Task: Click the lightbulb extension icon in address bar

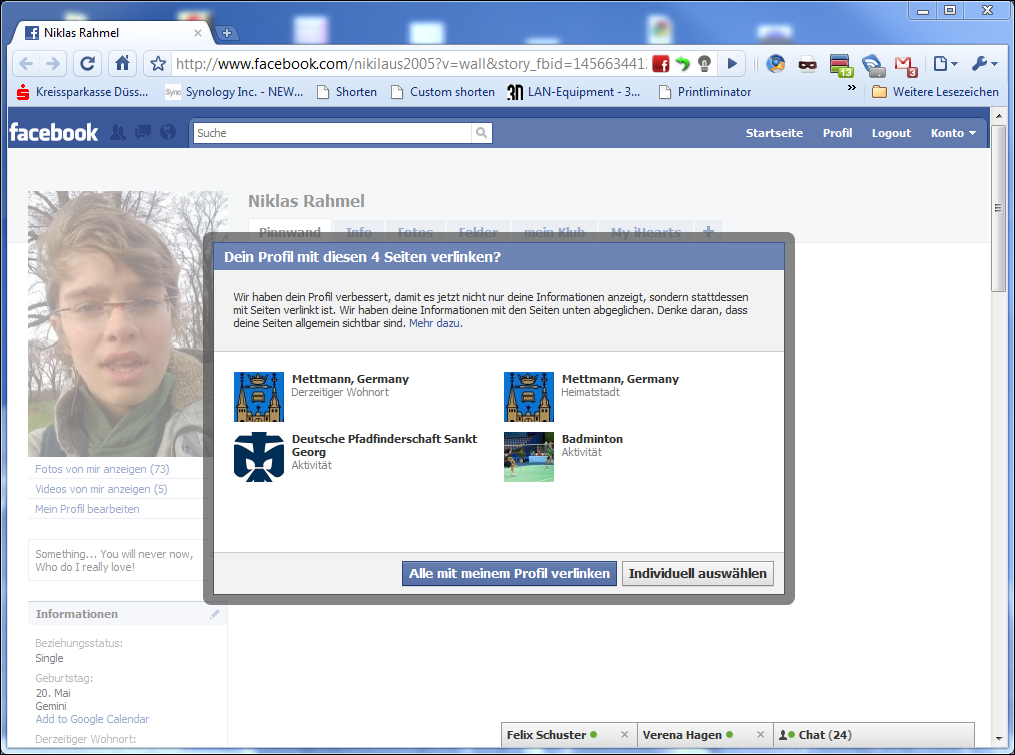Action: [x=704, y=63]
